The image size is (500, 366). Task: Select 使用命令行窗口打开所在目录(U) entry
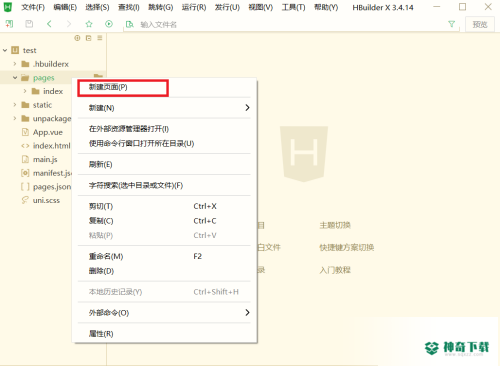[164, 144]
